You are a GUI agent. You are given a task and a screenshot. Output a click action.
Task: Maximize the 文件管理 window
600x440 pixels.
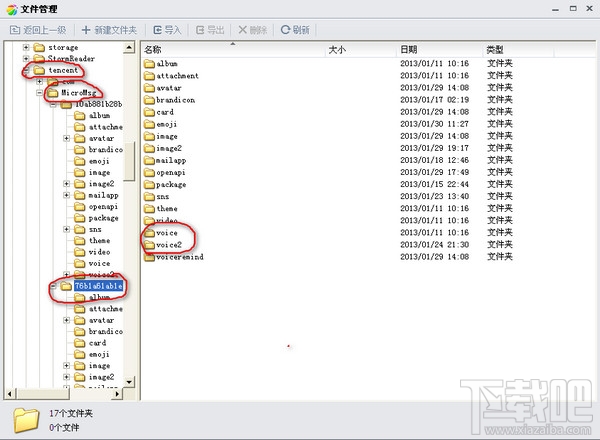pyautogui.click(x=573, y=8)
